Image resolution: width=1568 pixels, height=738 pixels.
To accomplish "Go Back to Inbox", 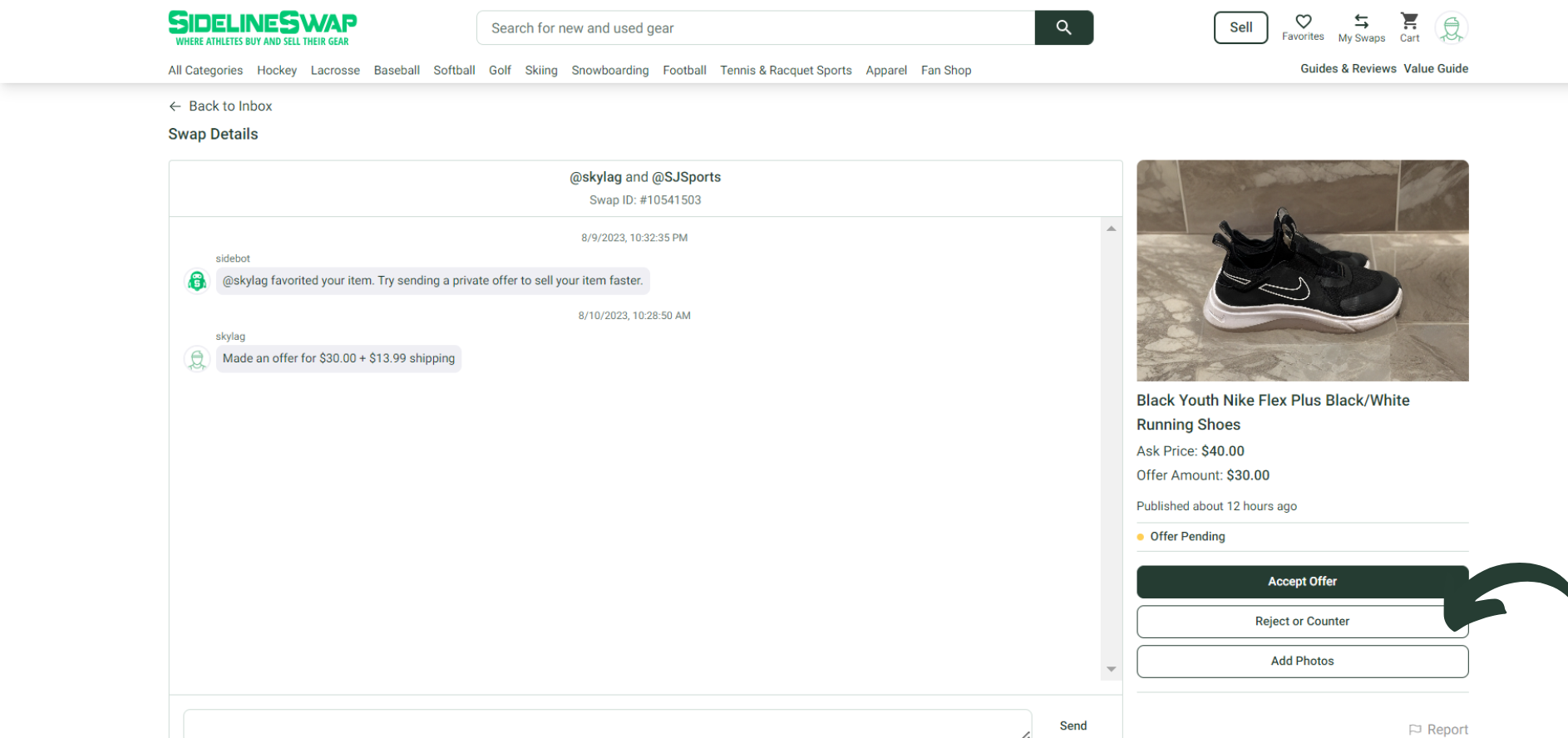I will (x=220, y=106).
